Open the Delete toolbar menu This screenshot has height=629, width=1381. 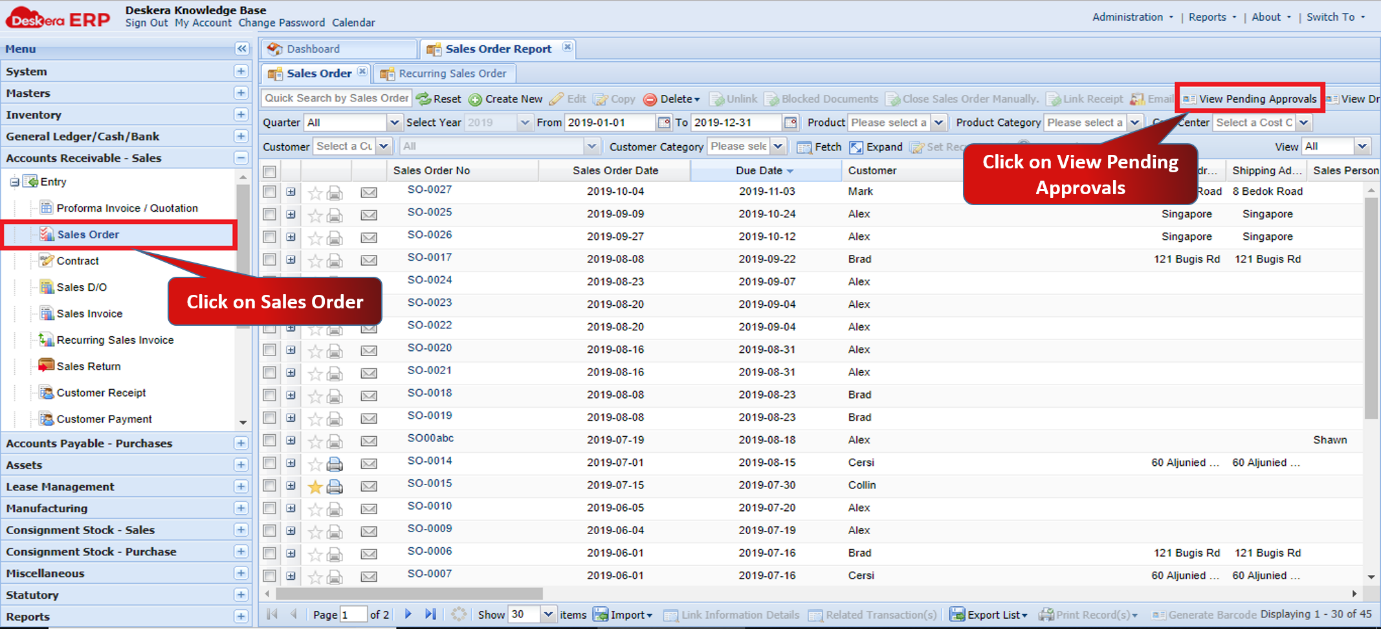pos(671,99)
